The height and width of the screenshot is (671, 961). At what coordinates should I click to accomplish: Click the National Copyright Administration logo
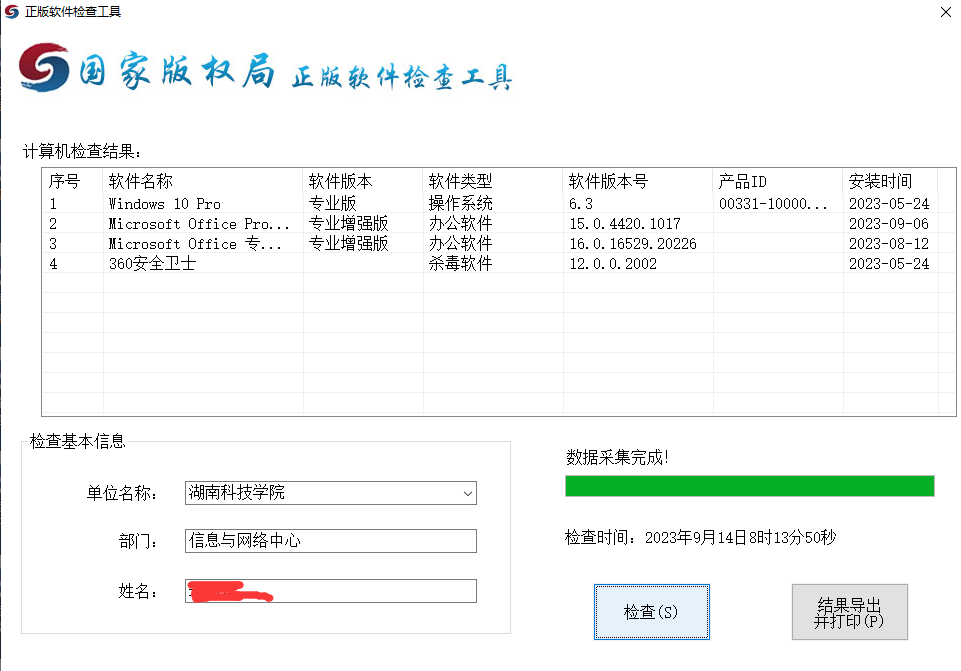(x=45, y=67)
